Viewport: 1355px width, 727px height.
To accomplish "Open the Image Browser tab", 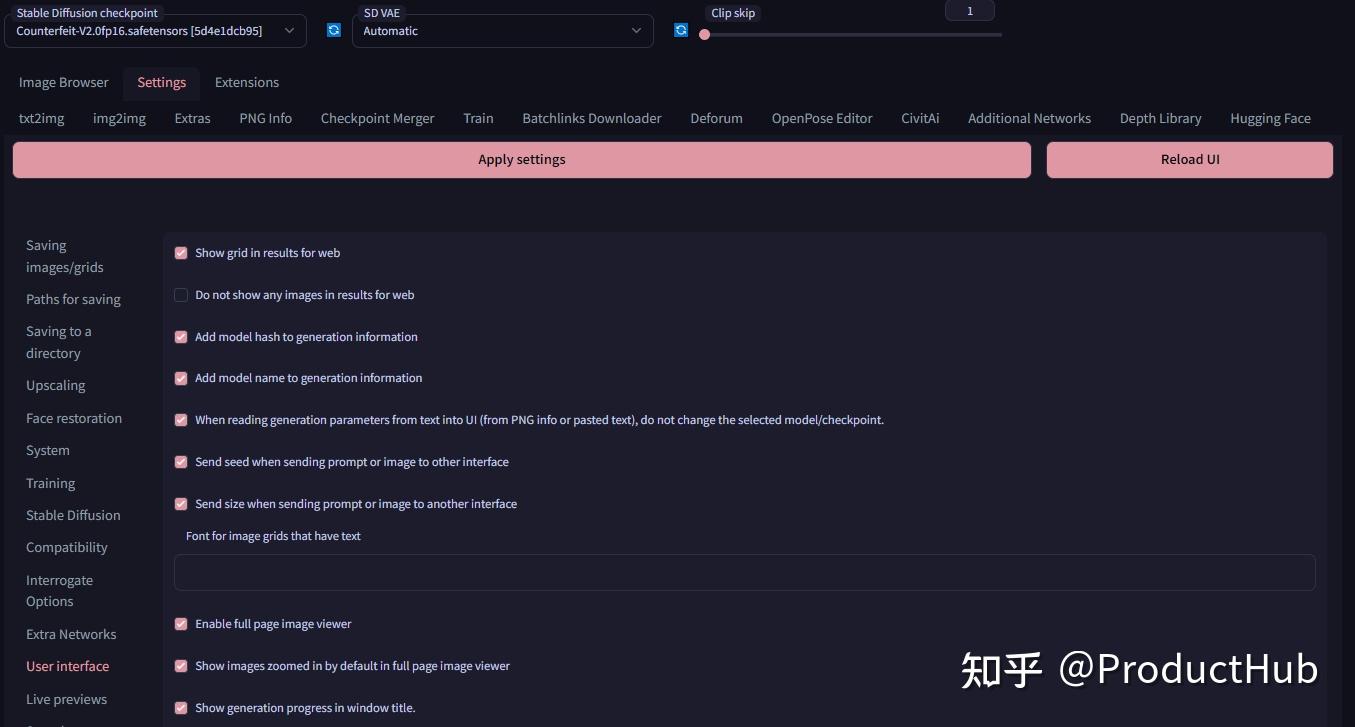I will (63, 82).
